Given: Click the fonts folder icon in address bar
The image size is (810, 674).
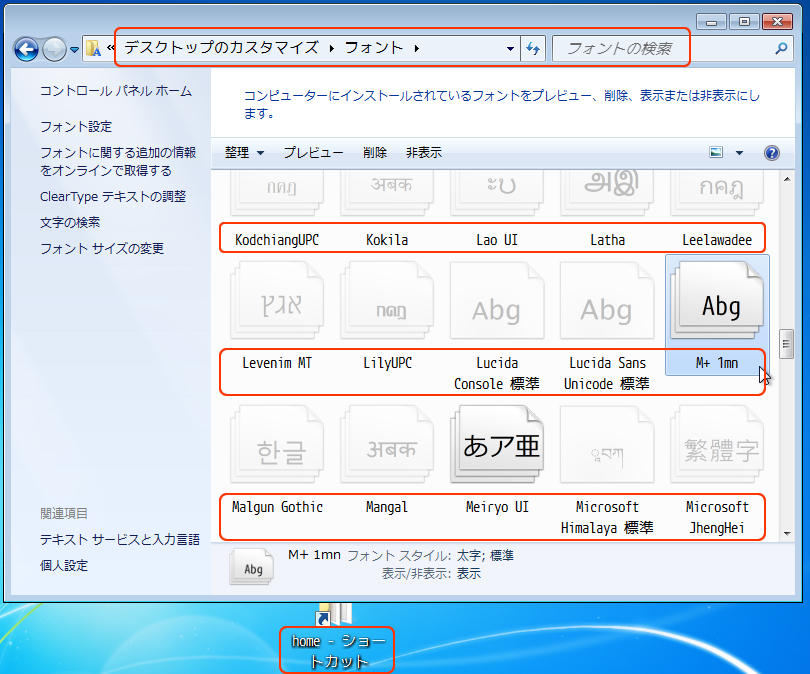Looking at the screenshot, I should 93,49.
